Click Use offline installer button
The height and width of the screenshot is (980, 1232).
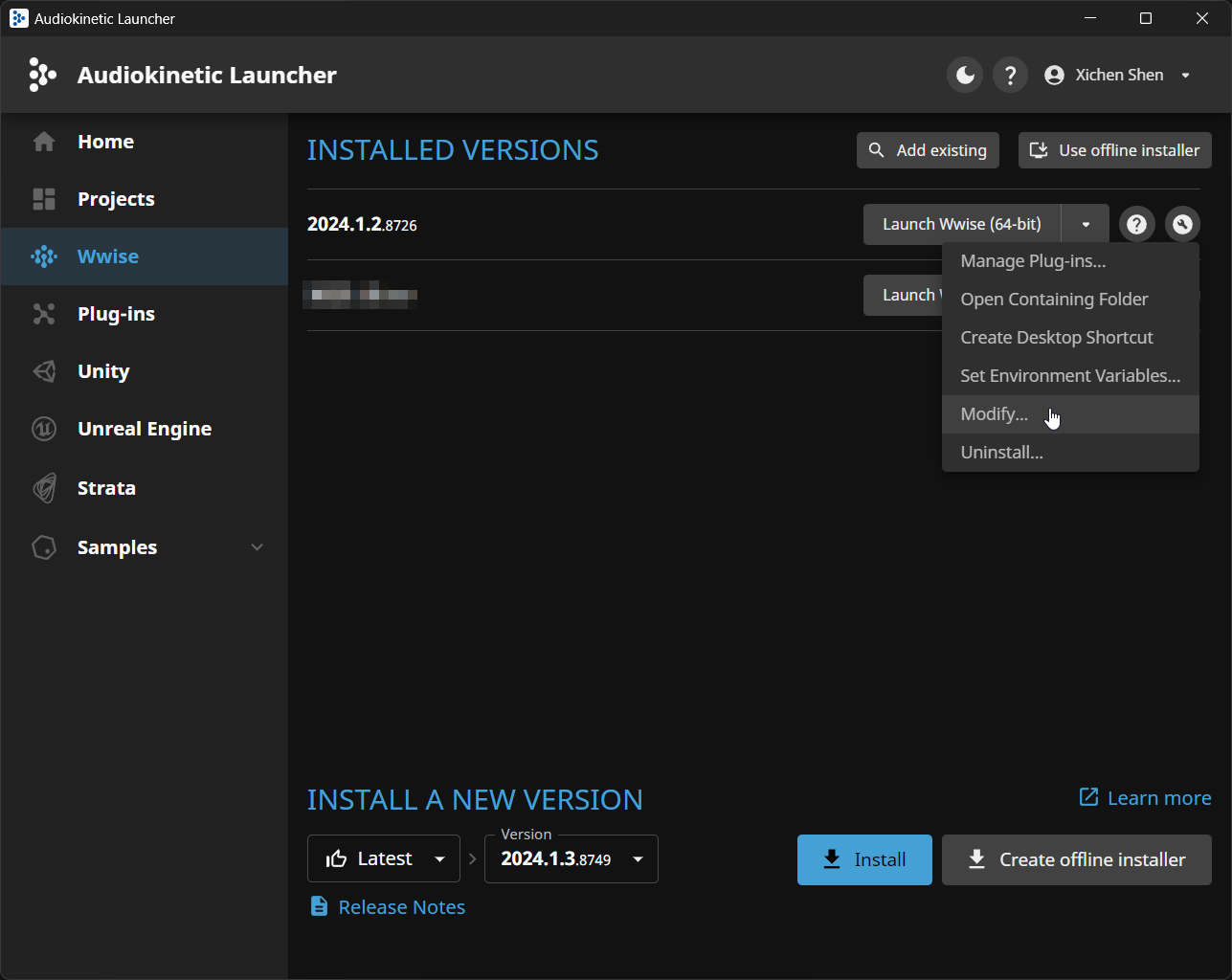[x=1115, y=150]
